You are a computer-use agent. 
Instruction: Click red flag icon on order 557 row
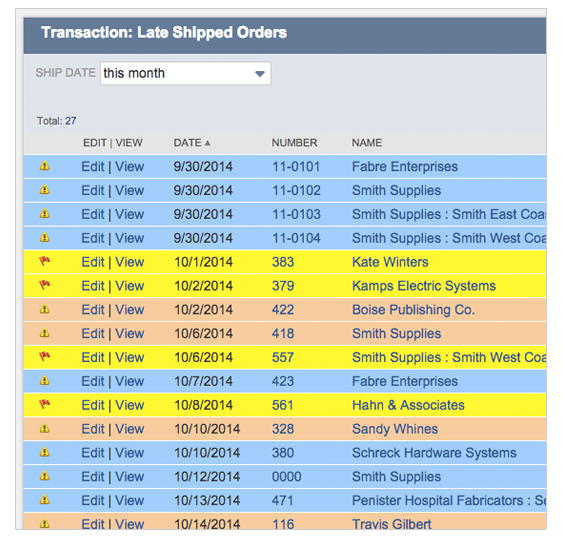[44, 357]
